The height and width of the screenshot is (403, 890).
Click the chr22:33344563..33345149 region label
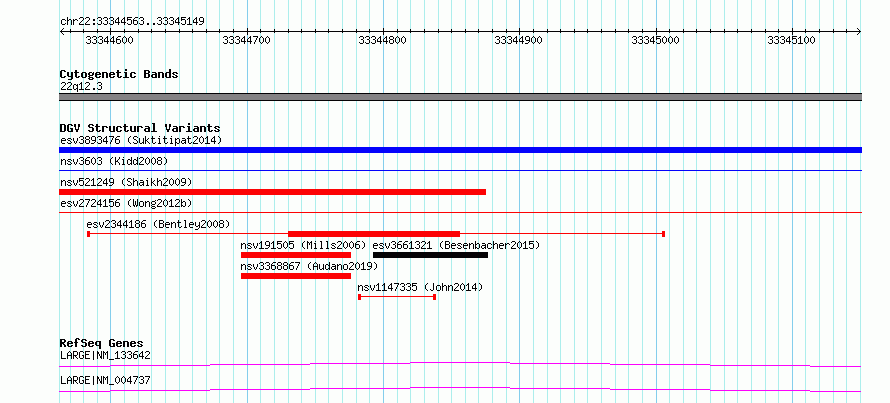[132, 22]
